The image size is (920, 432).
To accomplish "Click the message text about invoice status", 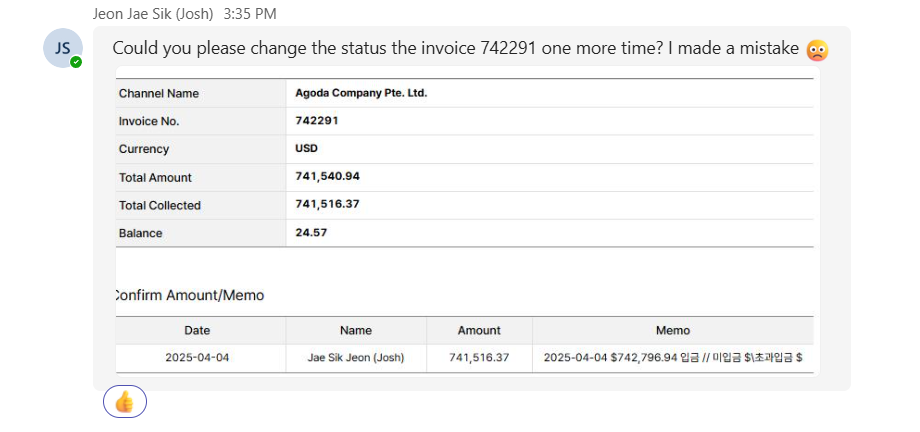I will point(455,48).
